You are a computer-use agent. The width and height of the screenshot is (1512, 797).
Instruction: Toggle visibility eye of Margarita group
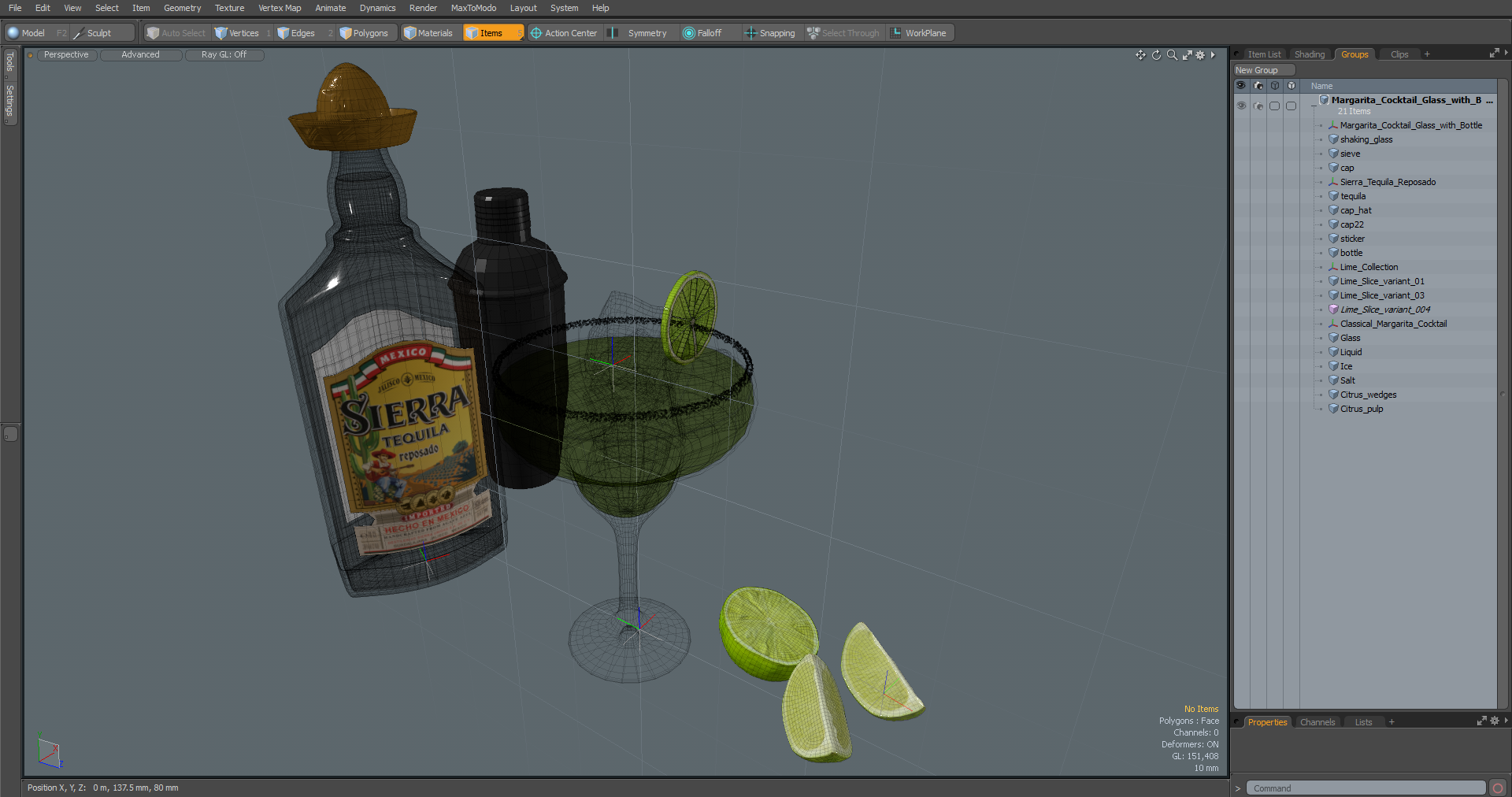click(1241, 106)
